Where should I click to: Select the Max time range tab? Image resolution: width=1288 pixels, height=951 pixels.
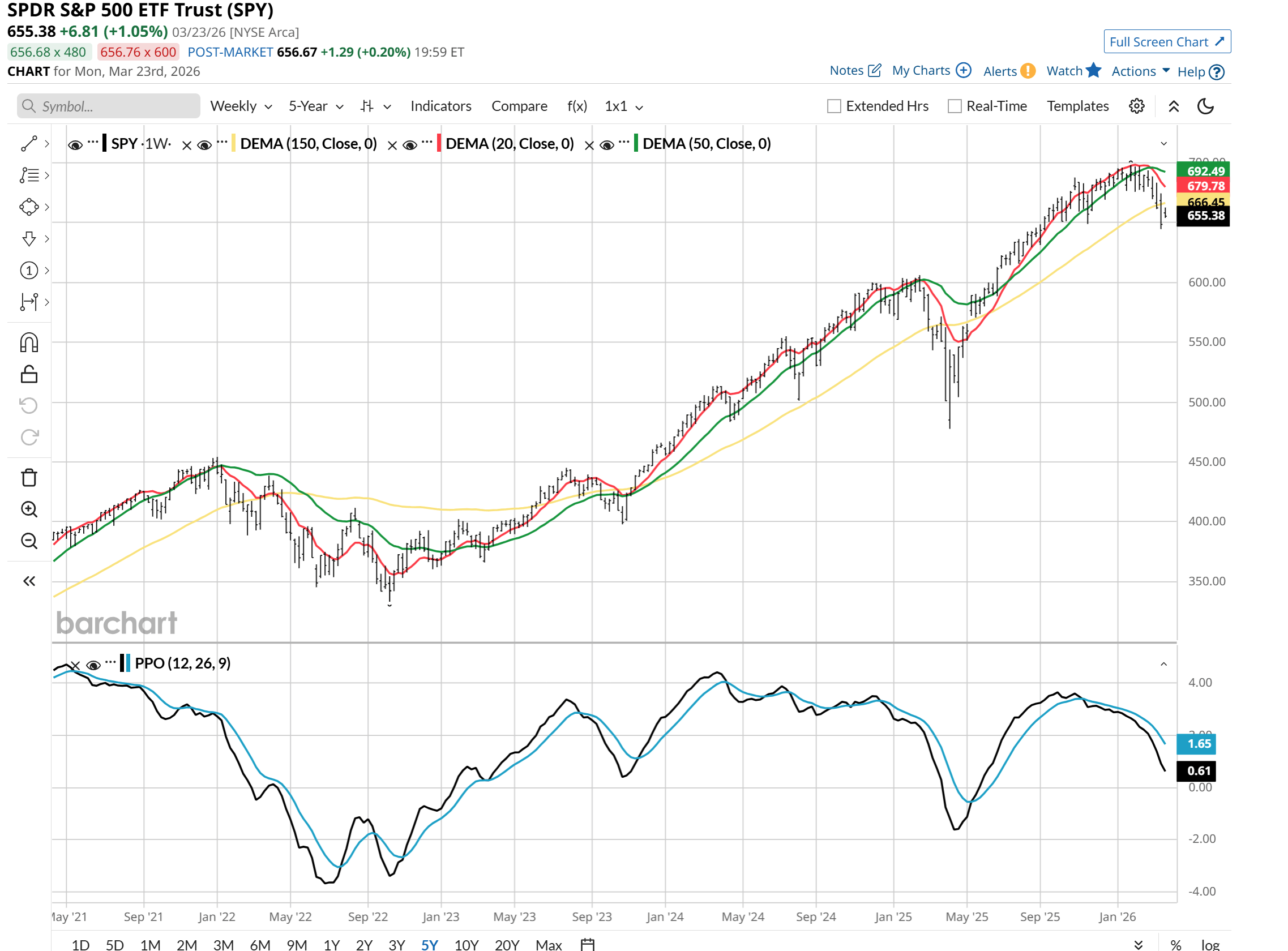pos(548,945)
